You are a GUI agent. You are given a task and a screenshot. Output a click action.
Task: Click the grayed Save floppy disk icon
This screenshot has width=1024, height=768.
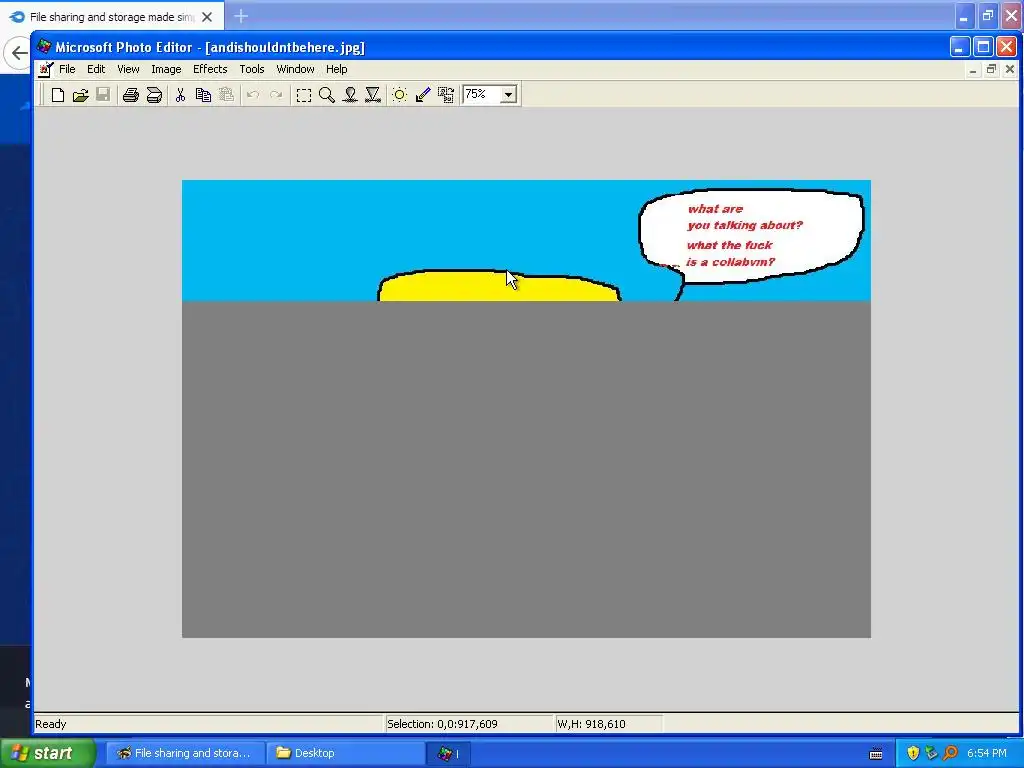(x=103, y=95)
